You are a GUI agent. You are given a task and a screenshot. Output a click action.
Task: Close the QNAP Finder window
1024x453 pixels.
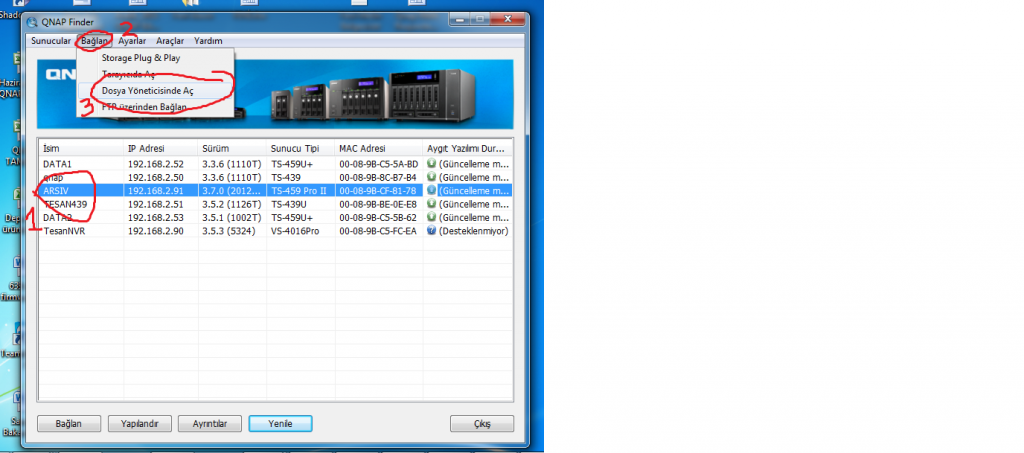pos(507,20)
